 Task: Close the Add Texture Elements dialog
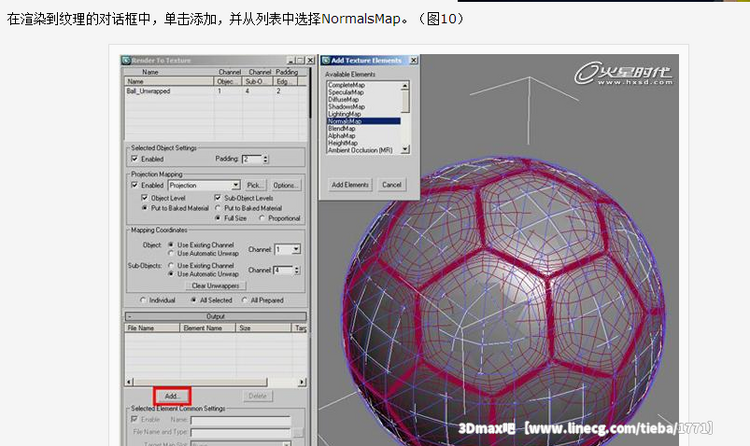coord(414,60)
